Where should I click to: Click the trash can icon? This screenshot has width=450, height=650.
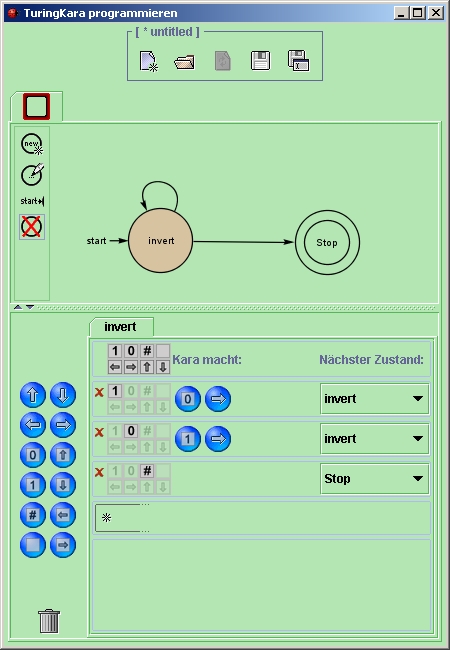click(x=49, y=621)
